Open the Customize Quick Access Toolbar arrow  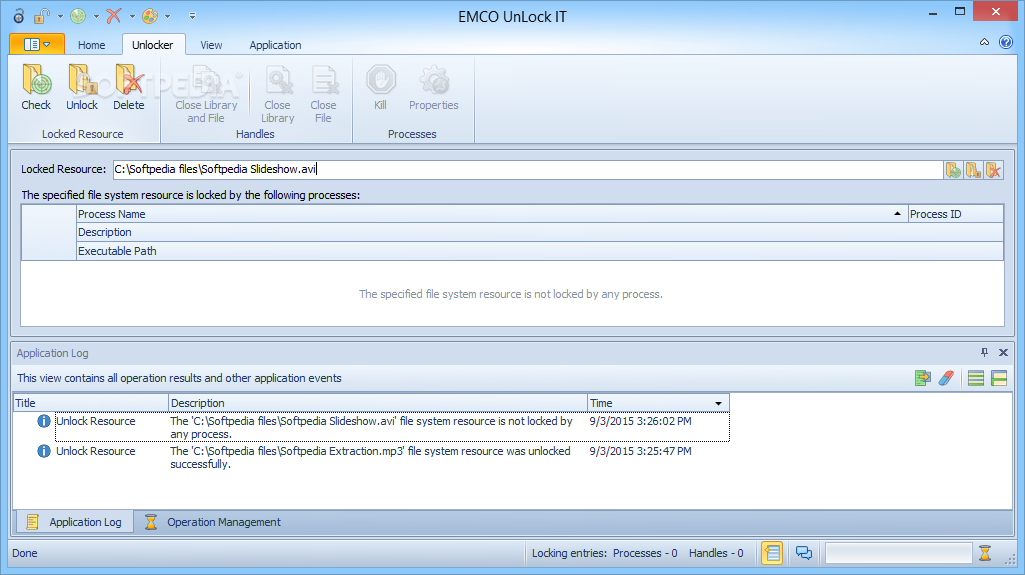(x=192, y=16)
